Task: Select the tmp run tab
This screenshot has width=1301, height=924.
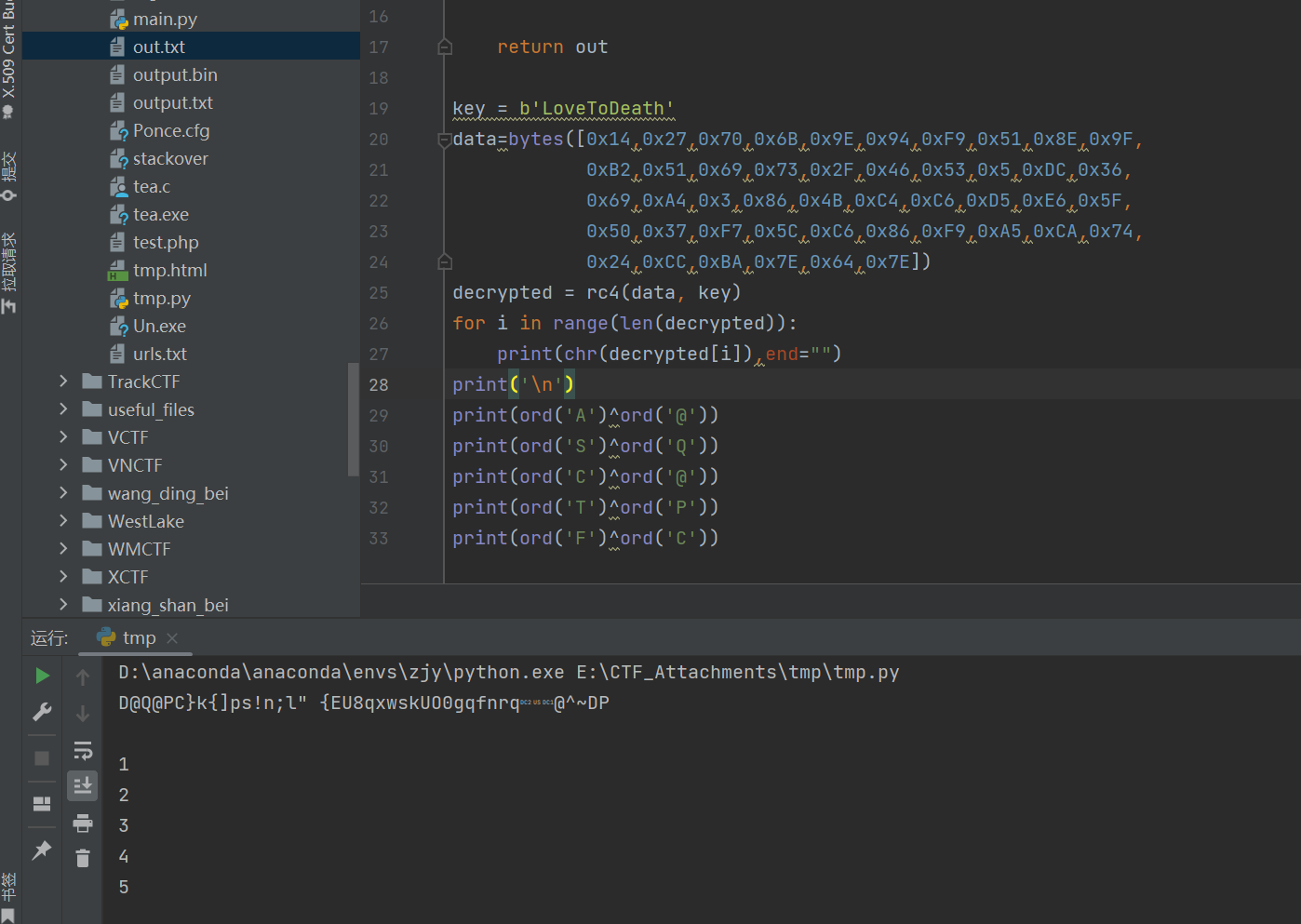Action: pos(138,638)
